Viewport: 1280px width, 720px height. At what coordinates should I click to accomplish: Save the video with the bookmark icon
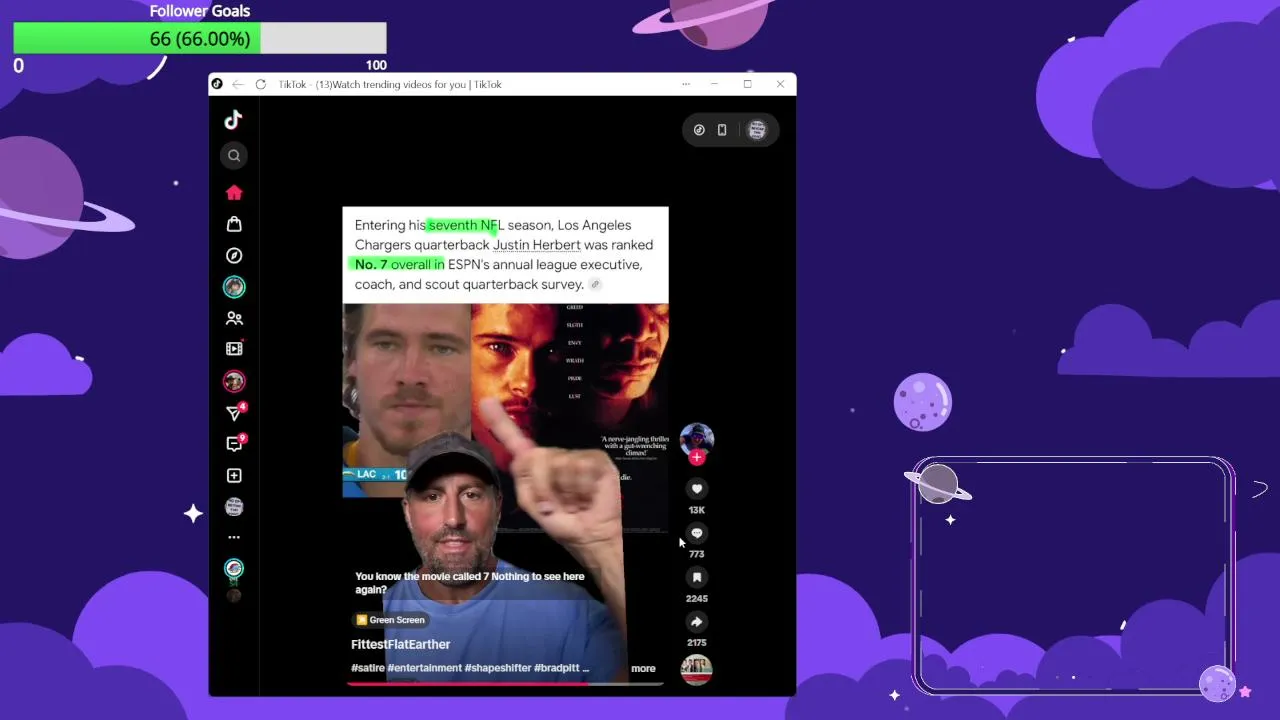(697, 577)
